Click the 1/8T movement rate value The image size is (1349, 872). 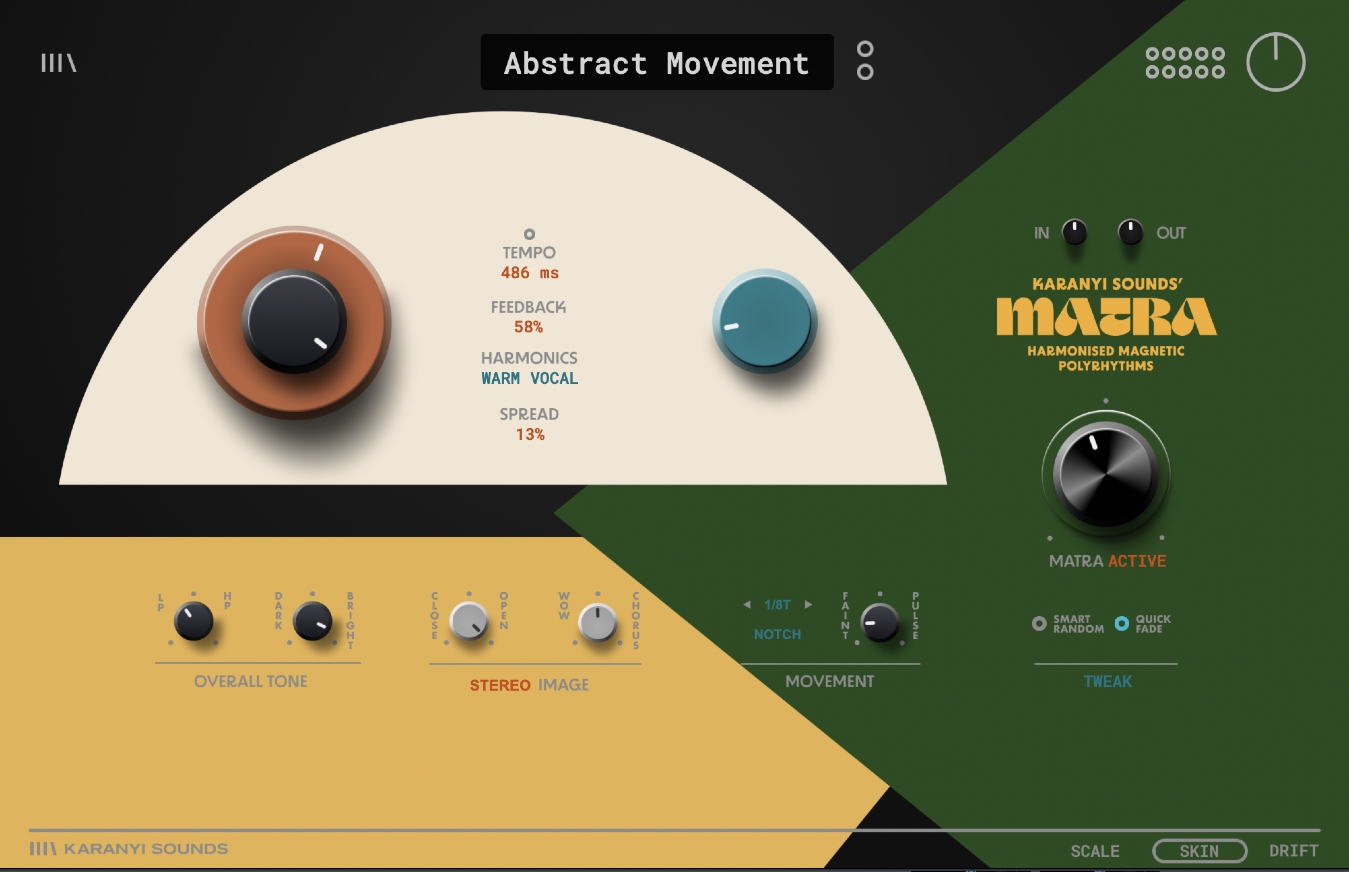(x=777, y=605)
